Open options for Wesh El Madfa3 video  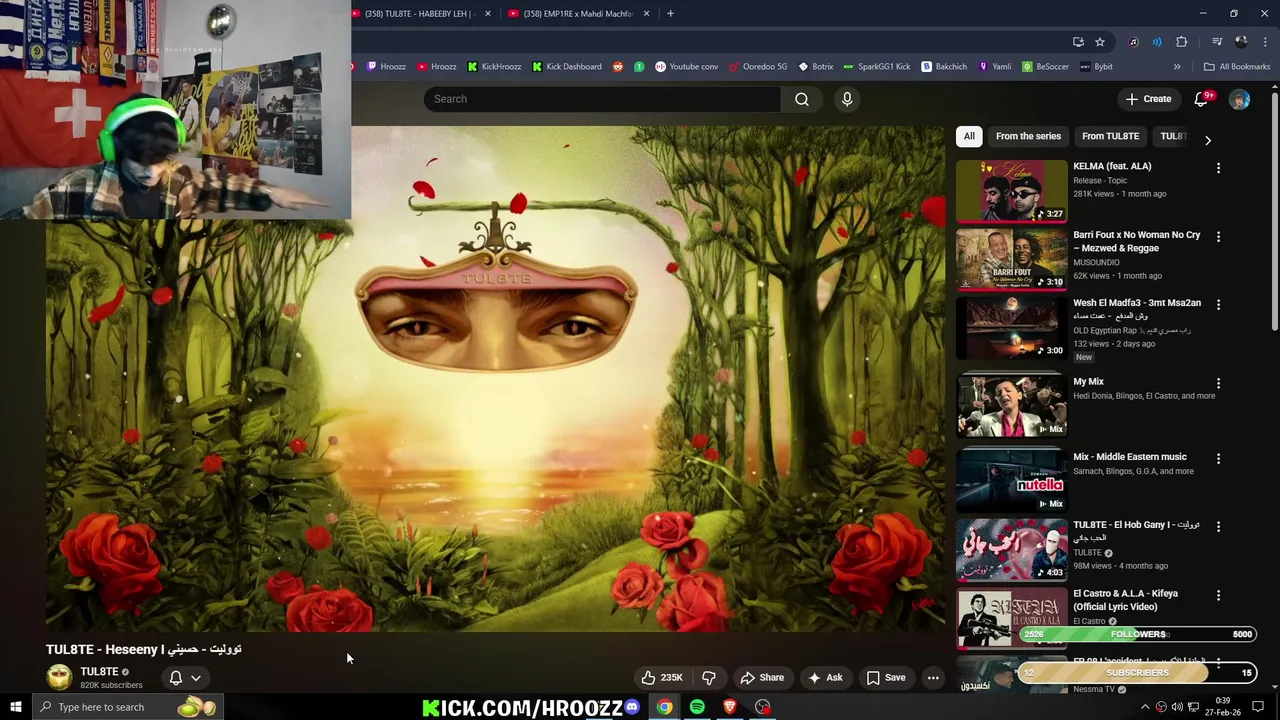point(1218,305)
